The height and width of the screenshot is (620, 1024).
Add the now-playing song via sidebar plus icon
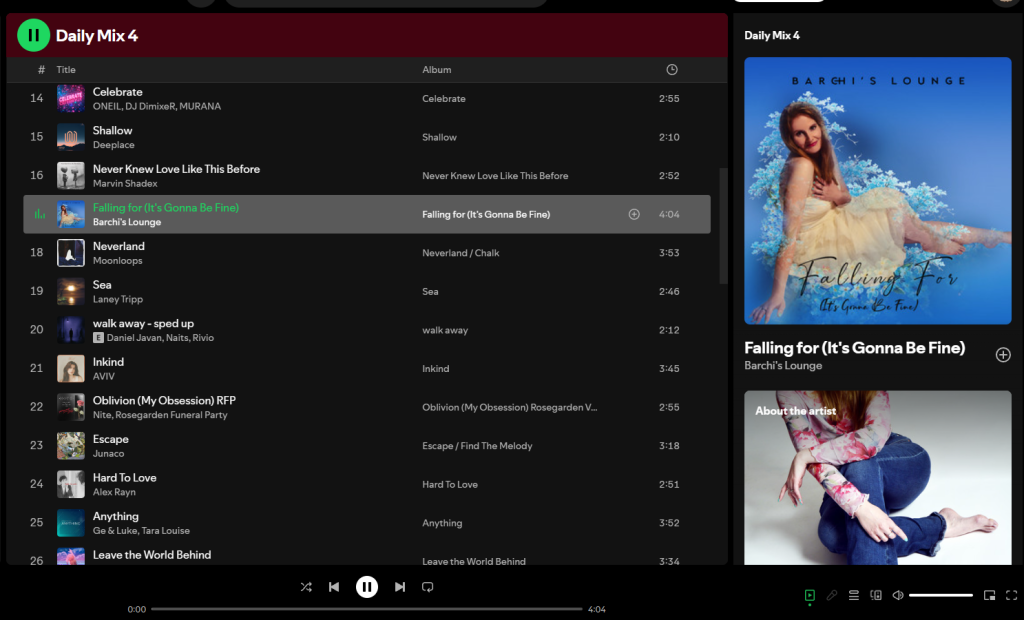[1003, 355]
